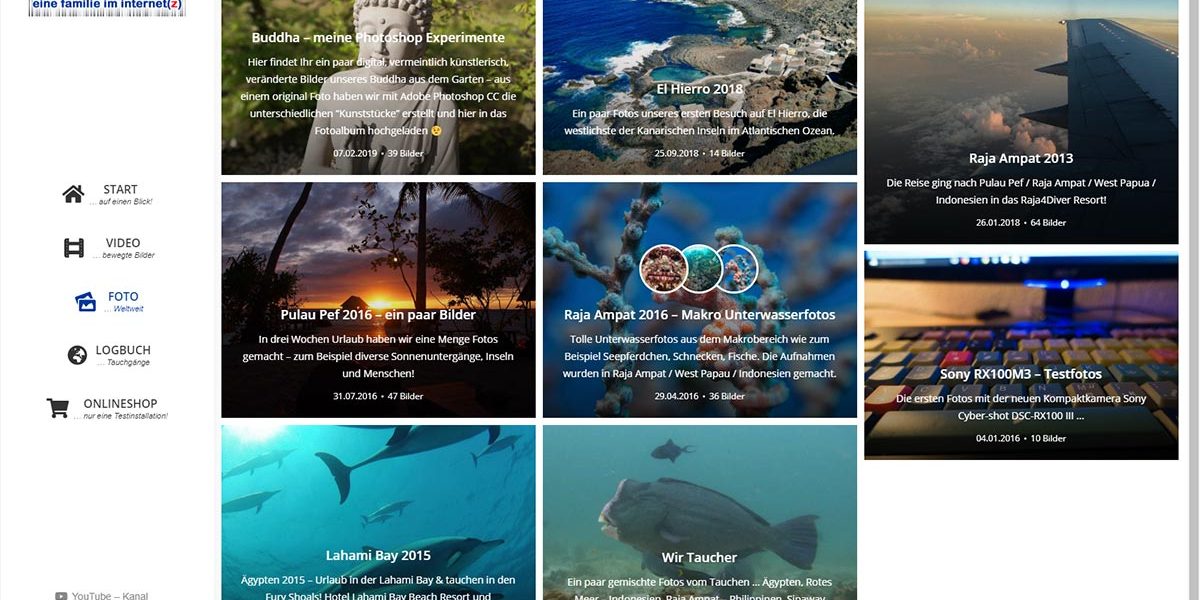Open the Raja Ampat 2013 album

point(1021,158)
